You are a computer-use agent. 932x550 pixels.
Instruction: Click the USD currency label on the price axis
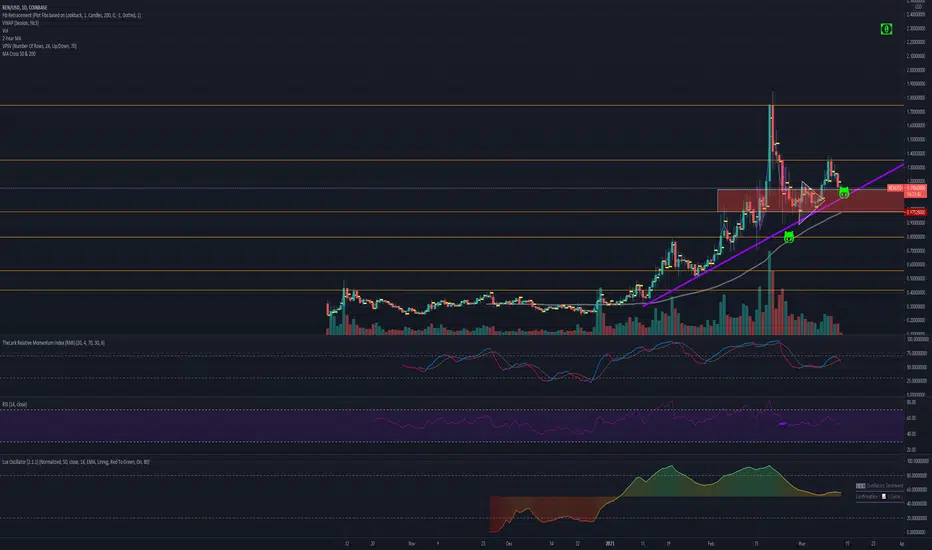pos(918,7)
